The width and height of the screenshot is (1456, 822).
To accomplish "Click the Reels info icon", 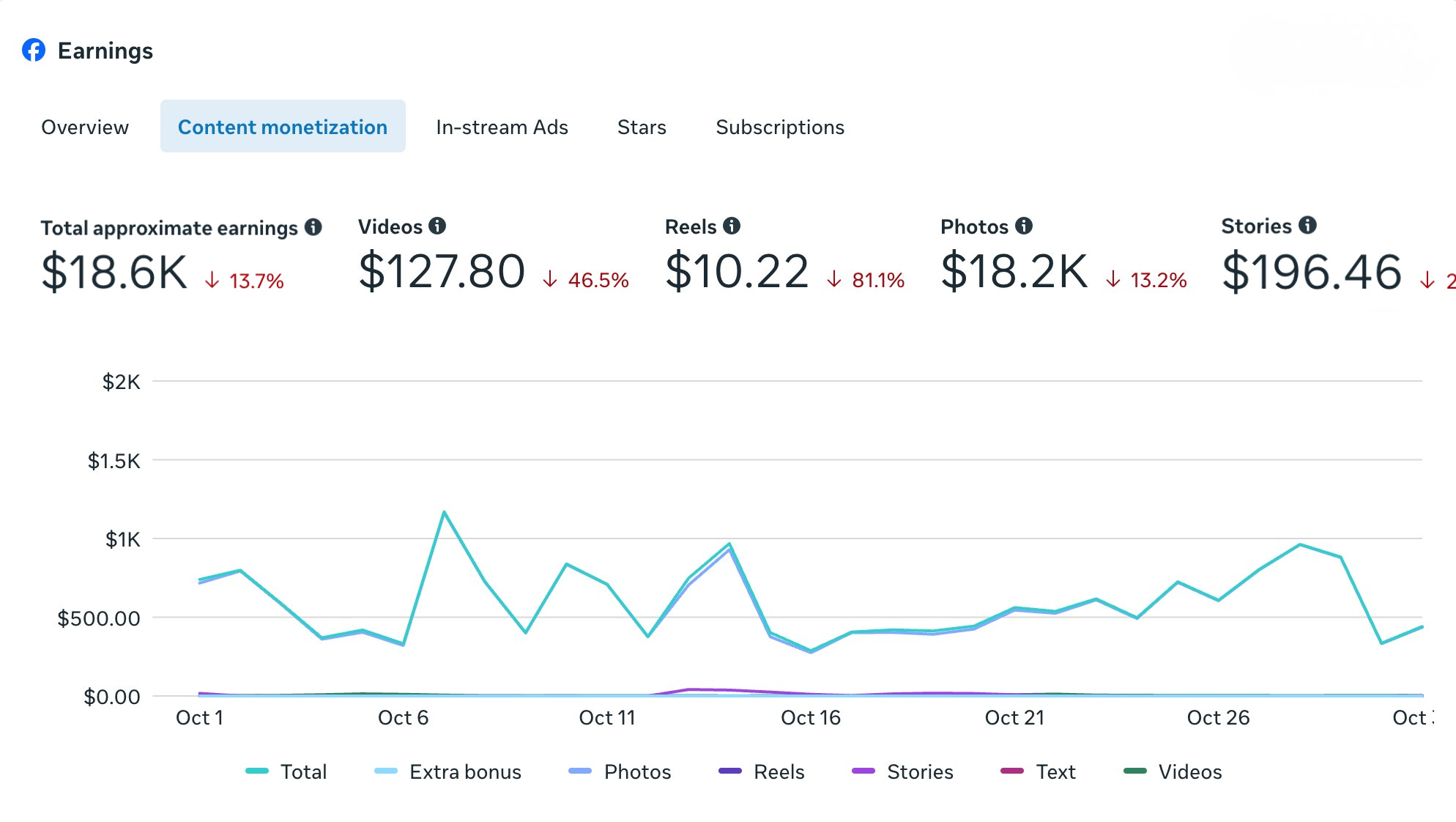I will click(732, 226).
